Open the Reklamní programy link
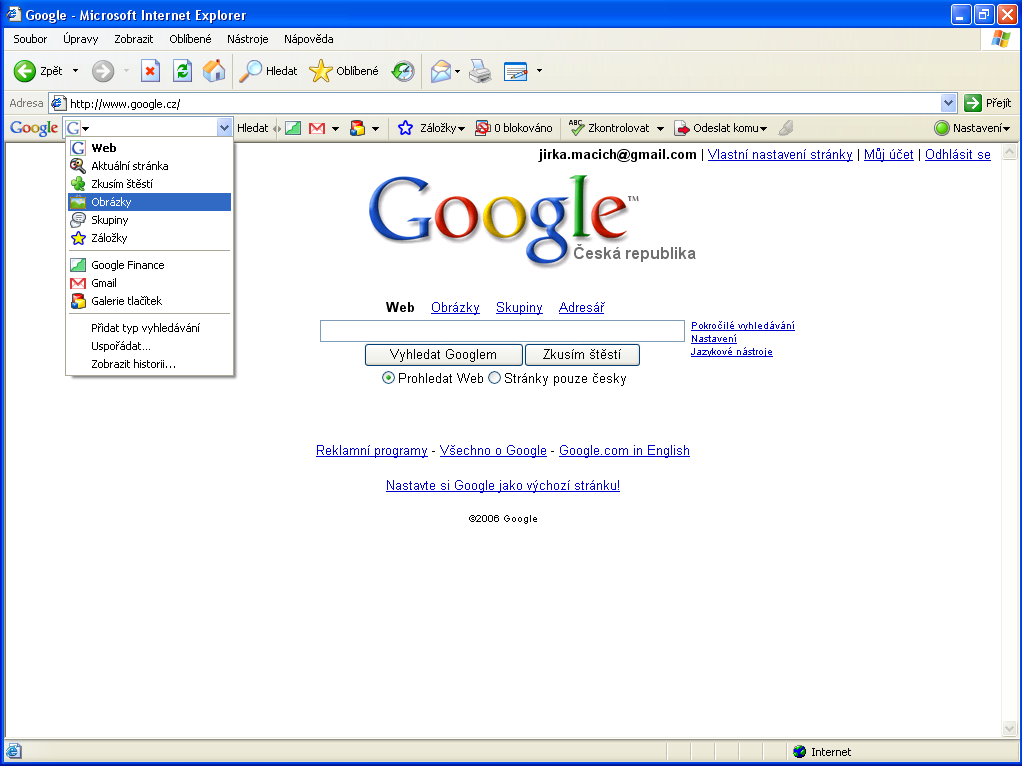Viewport: 1022px width, 766px height. coord(372,450)
